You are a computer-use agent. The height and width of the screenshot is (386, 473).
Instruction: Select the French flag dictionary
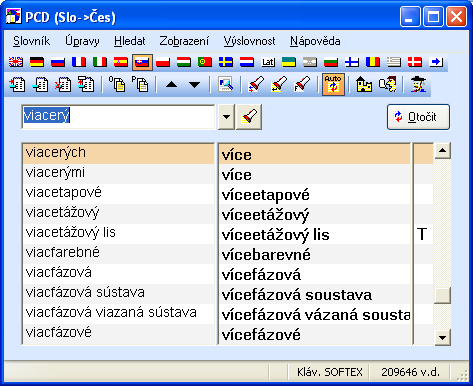(x=79, y=62)
